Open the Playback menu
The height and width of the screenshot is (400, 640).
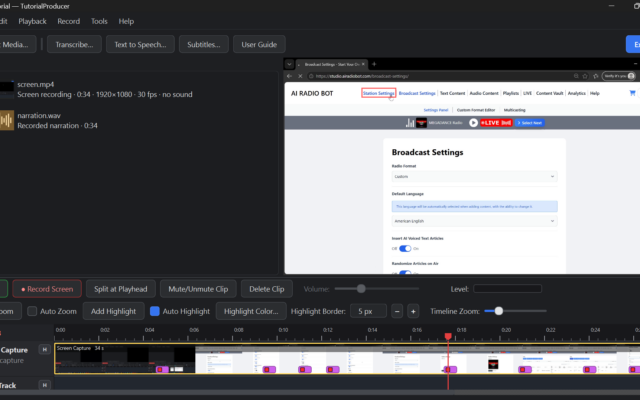32,21
